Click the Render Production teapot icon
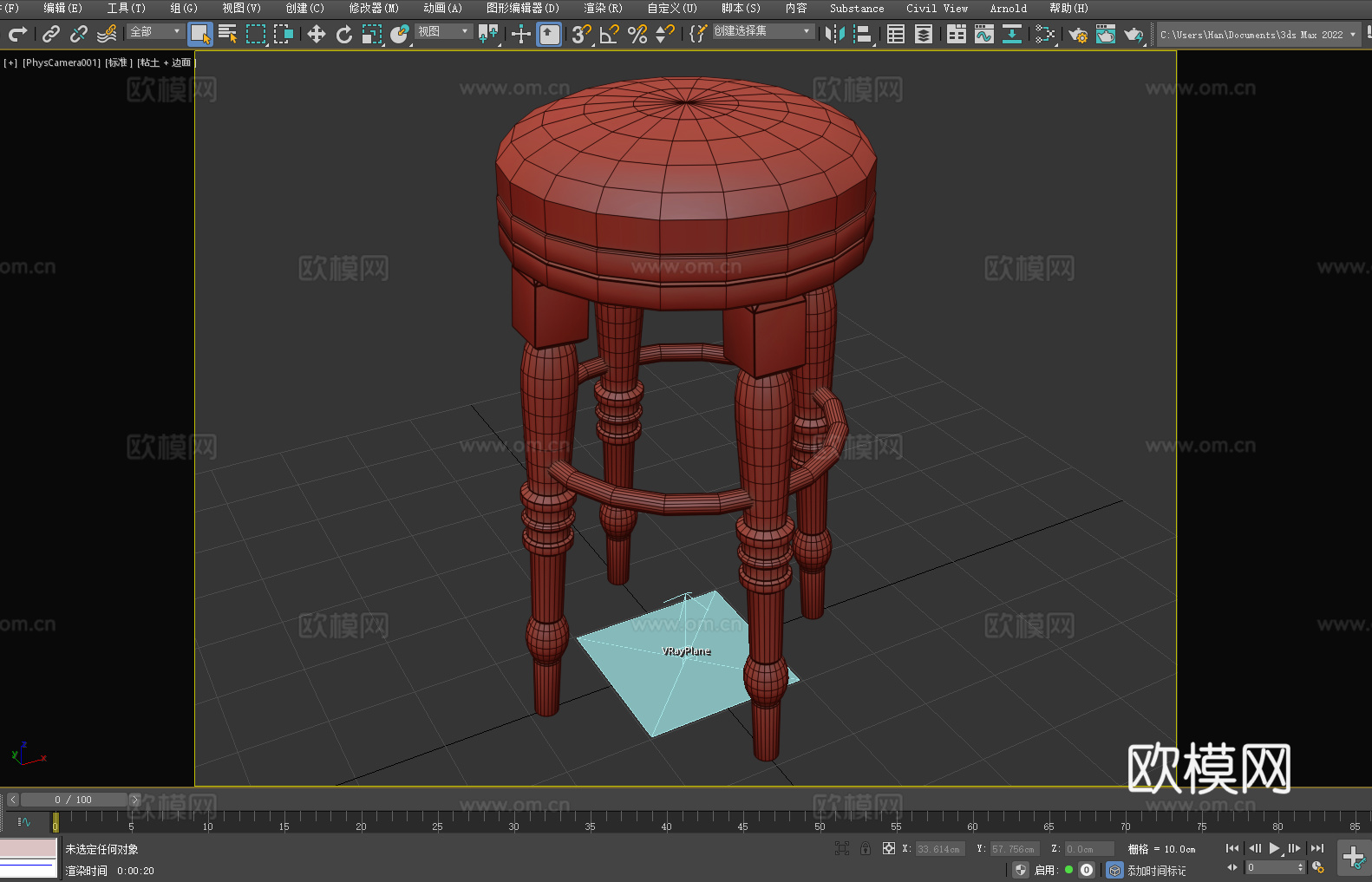The height and width of the screenshot is (882, 1372). 1134,34
